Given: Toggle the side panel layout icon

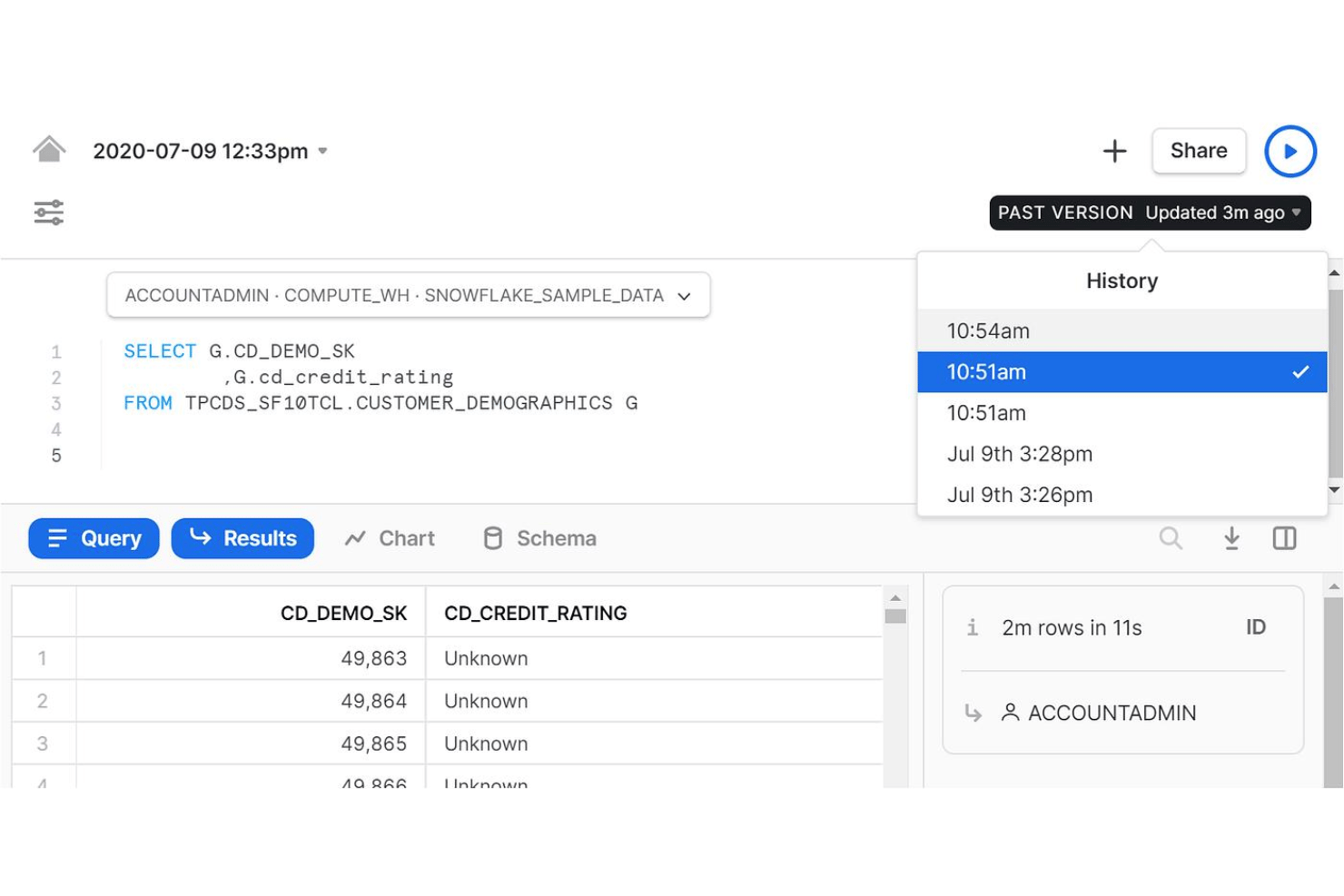Looking at the screenshot, I should pyautogui.click(x=1284, y=538).
